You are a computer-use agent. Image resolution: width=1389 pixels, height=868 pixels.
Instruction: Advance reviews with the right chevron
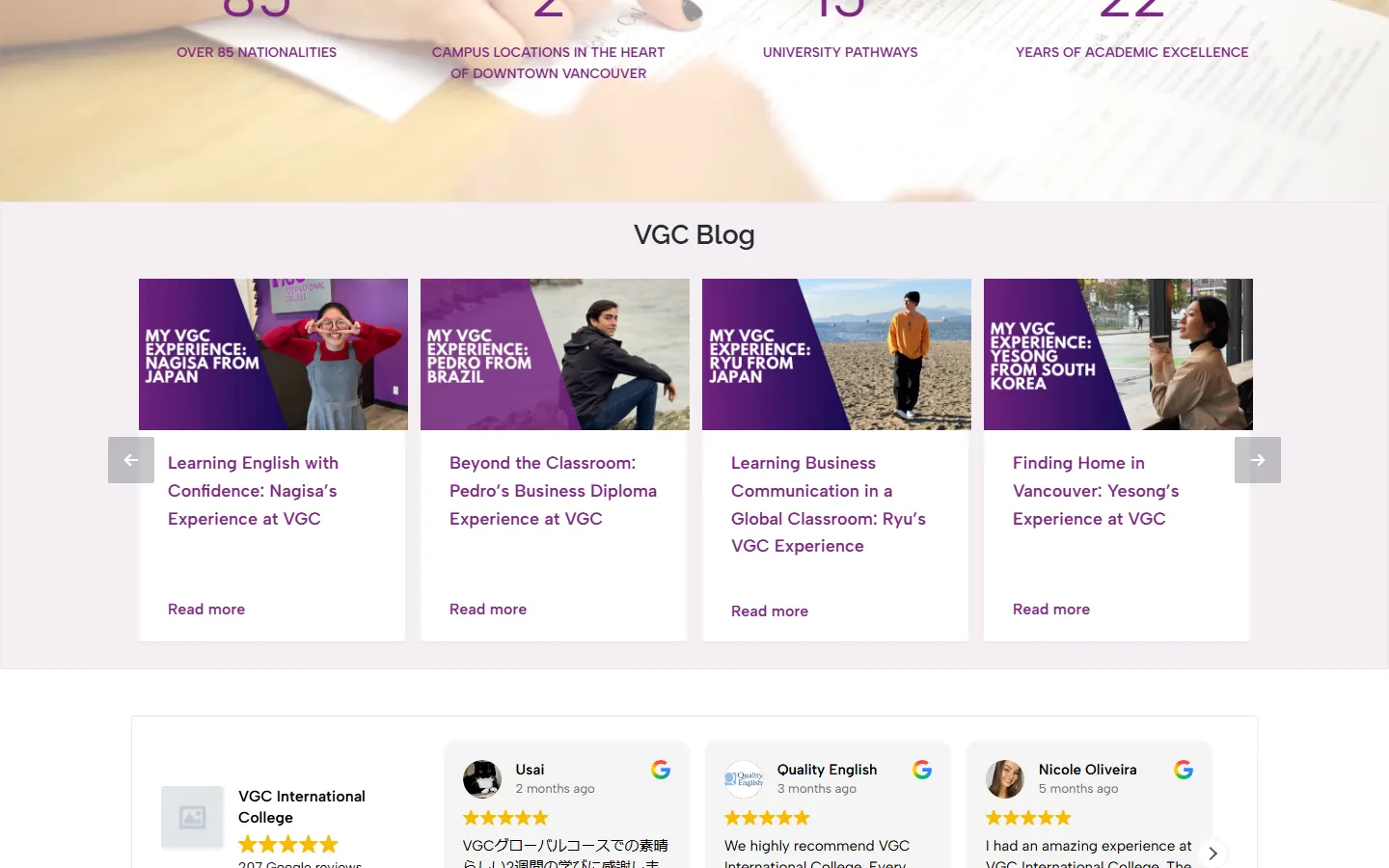tap(1212, 853)
